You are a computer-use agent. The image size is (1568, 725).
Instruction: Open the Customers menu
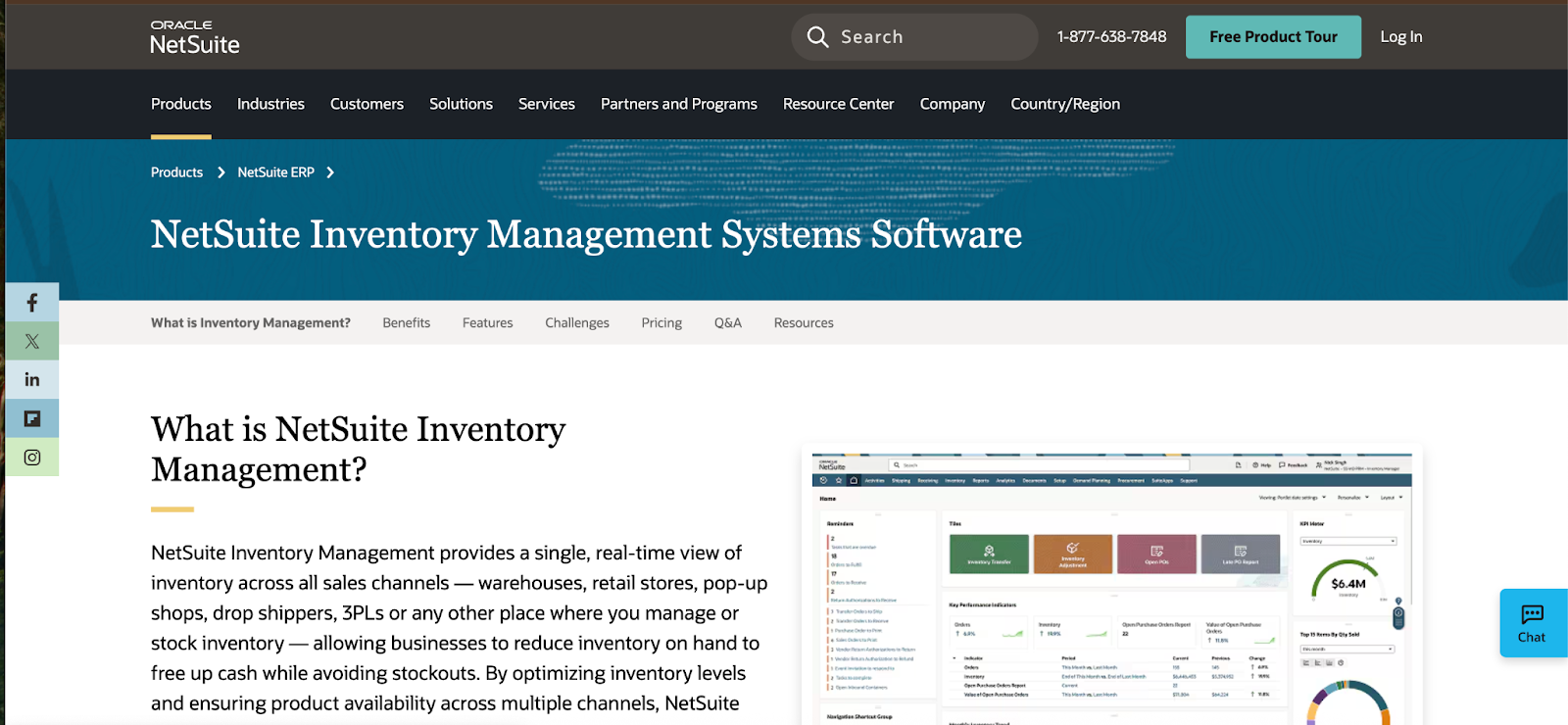[367, 104]
